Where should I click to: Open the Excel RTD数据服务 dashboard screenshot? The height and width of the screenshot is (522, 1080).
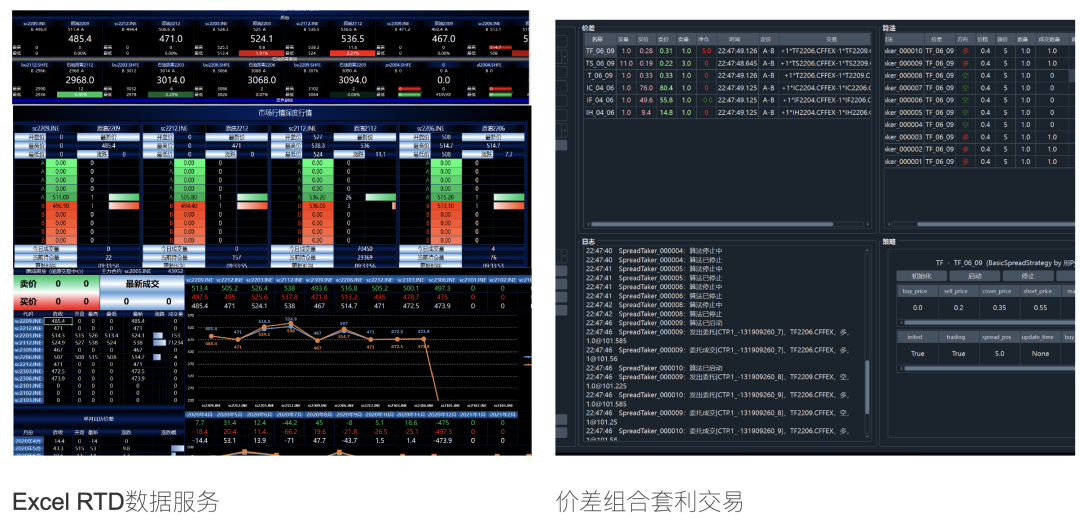point(272,233)
